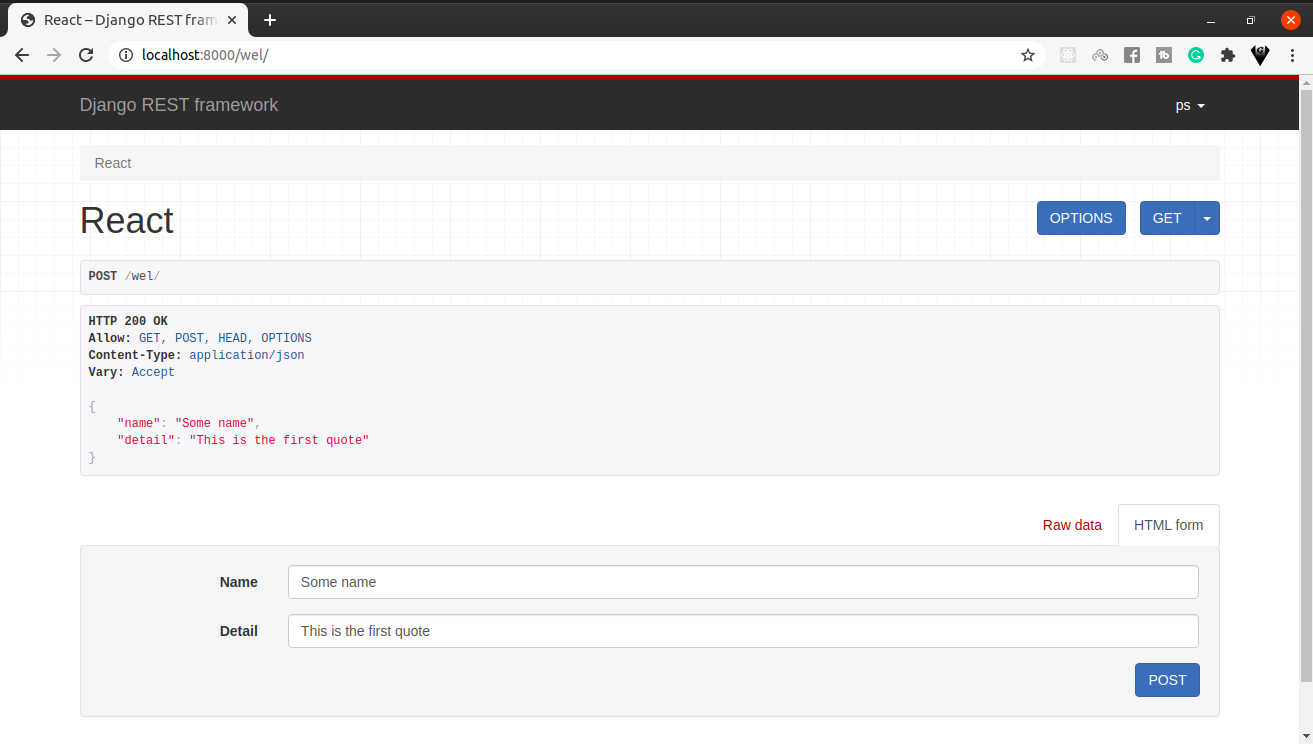
Task: Click the address bar URL localhost:8000/wel/
Action: (205, 55)
